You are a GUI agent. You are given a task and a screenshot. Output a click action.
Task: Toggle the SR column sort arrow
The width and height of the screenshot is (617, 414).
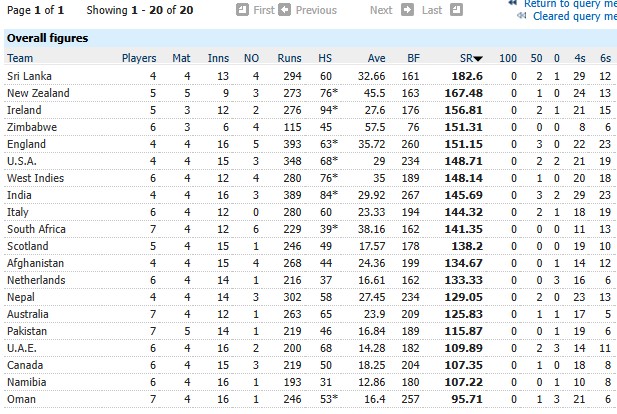coord(479,59)
